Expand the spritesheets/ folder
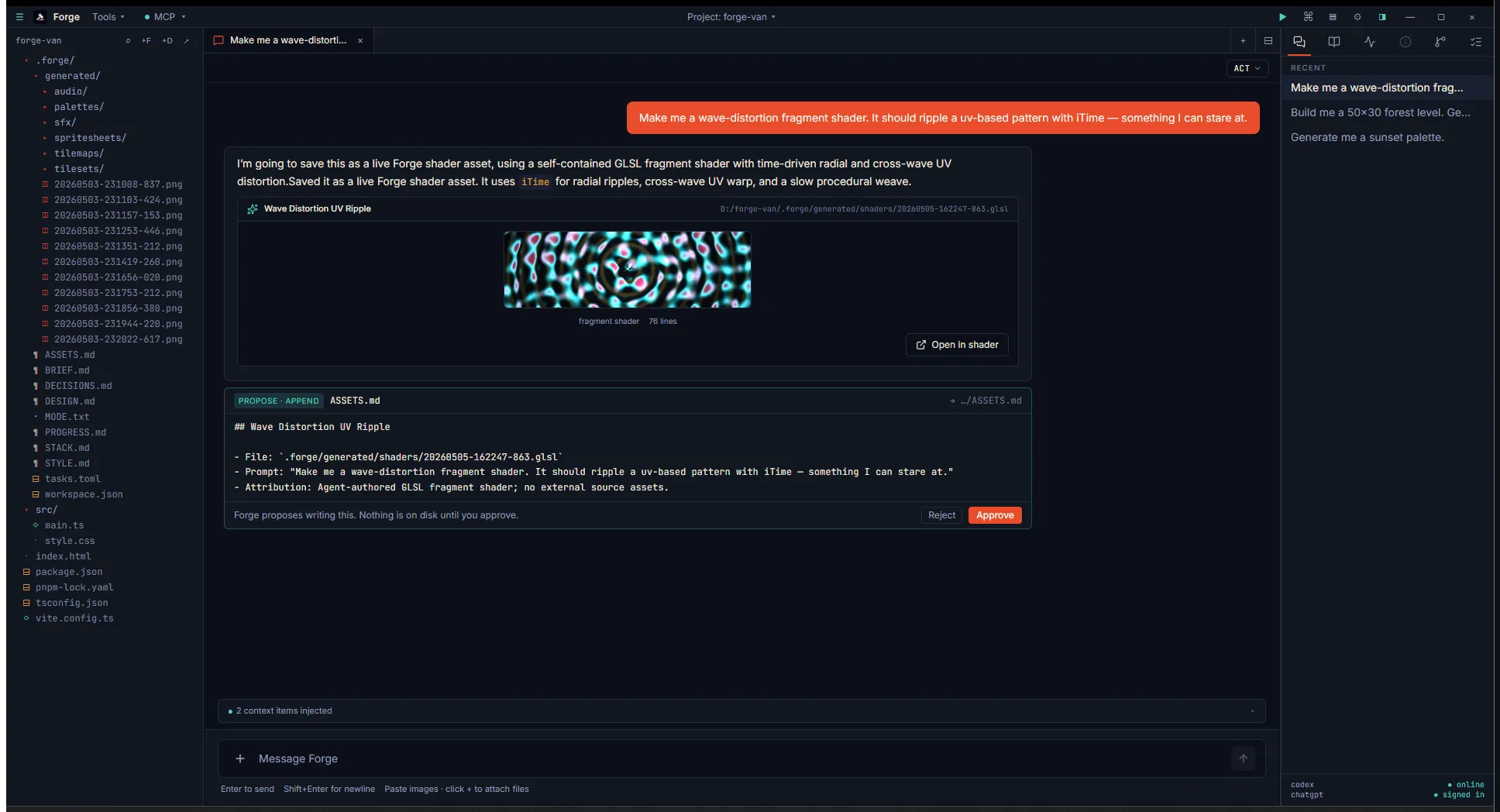1500x812 pixels. pos(90,138)
